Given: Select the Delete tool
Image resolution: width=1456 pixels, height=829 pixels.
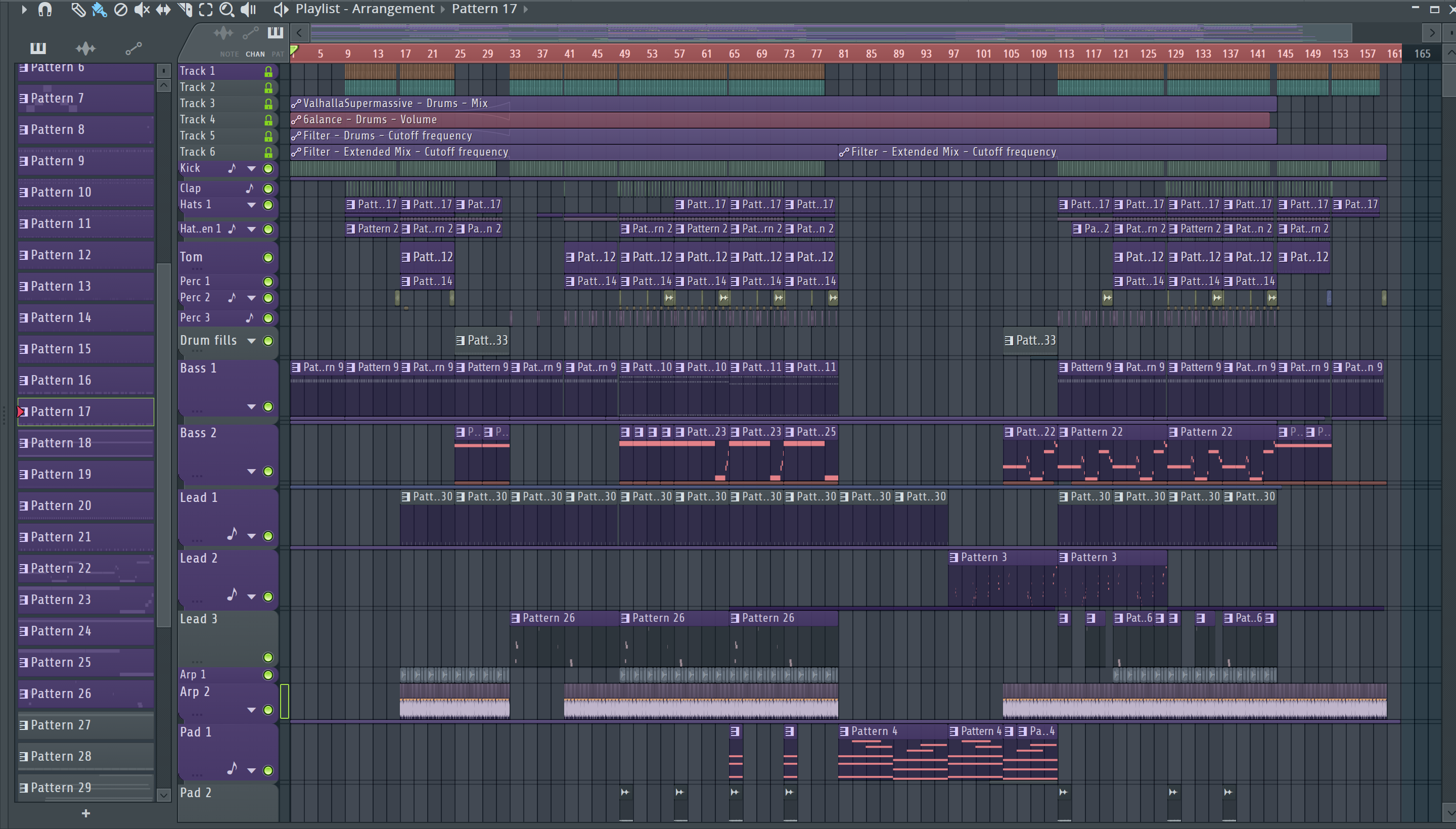Looking at the screenshot, I should [120, 9].
